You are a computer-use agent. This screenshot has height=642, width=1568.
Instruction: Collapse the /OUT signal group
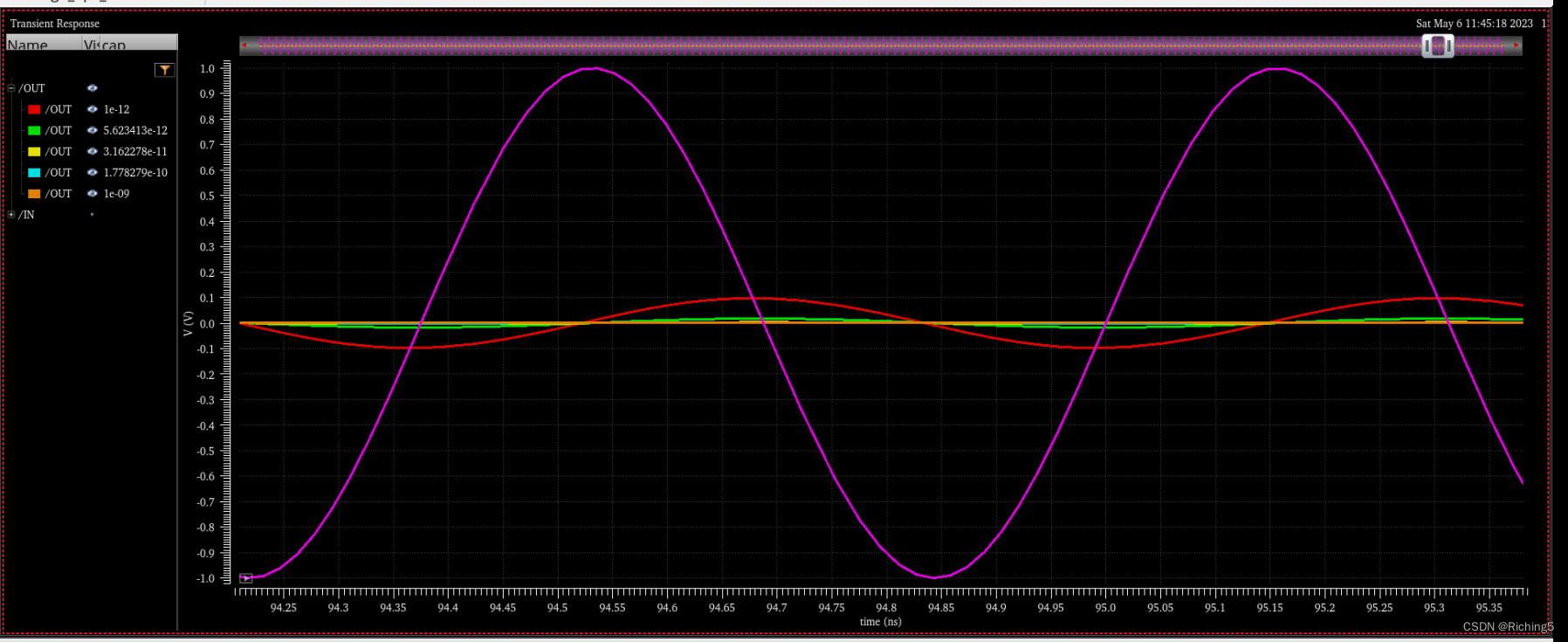tap(11, 88)
